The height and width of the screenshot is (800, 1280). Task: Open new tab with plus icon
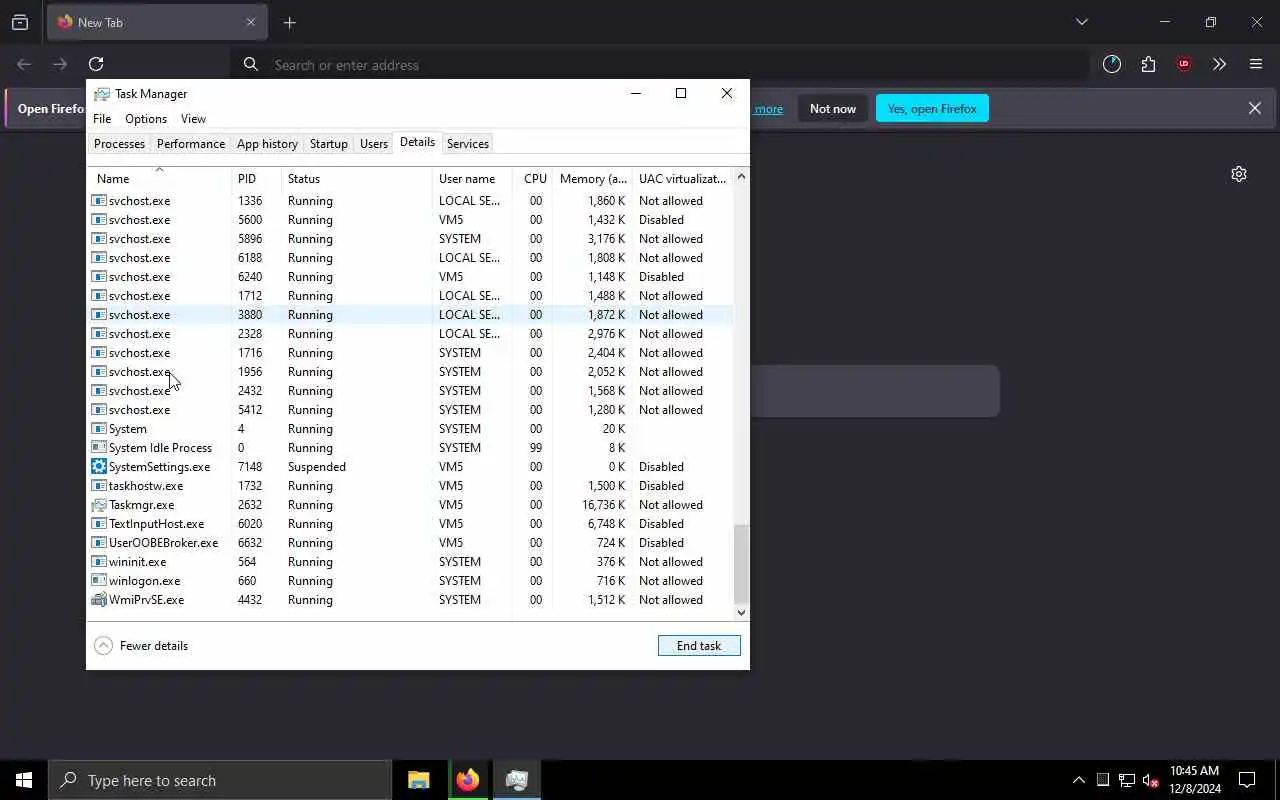tap(289, 22)
